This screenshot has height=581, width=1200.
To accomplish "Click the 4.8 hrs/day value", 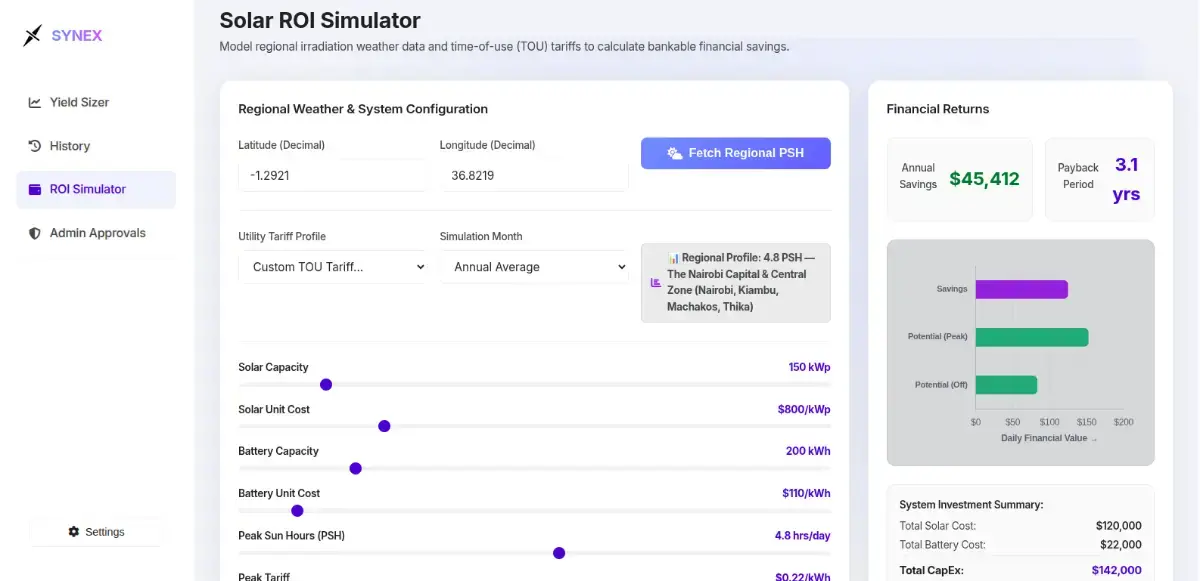I will tap(803, 535).
